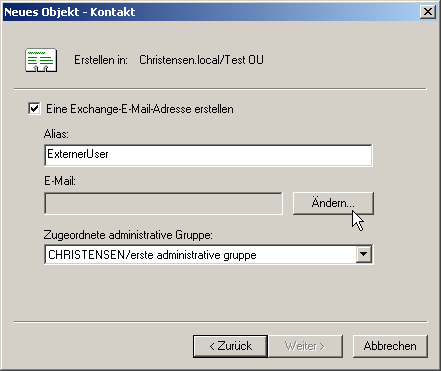Close the Neues Objekt - Kontakt dialog
441x371 pixels.
point(428,12)
